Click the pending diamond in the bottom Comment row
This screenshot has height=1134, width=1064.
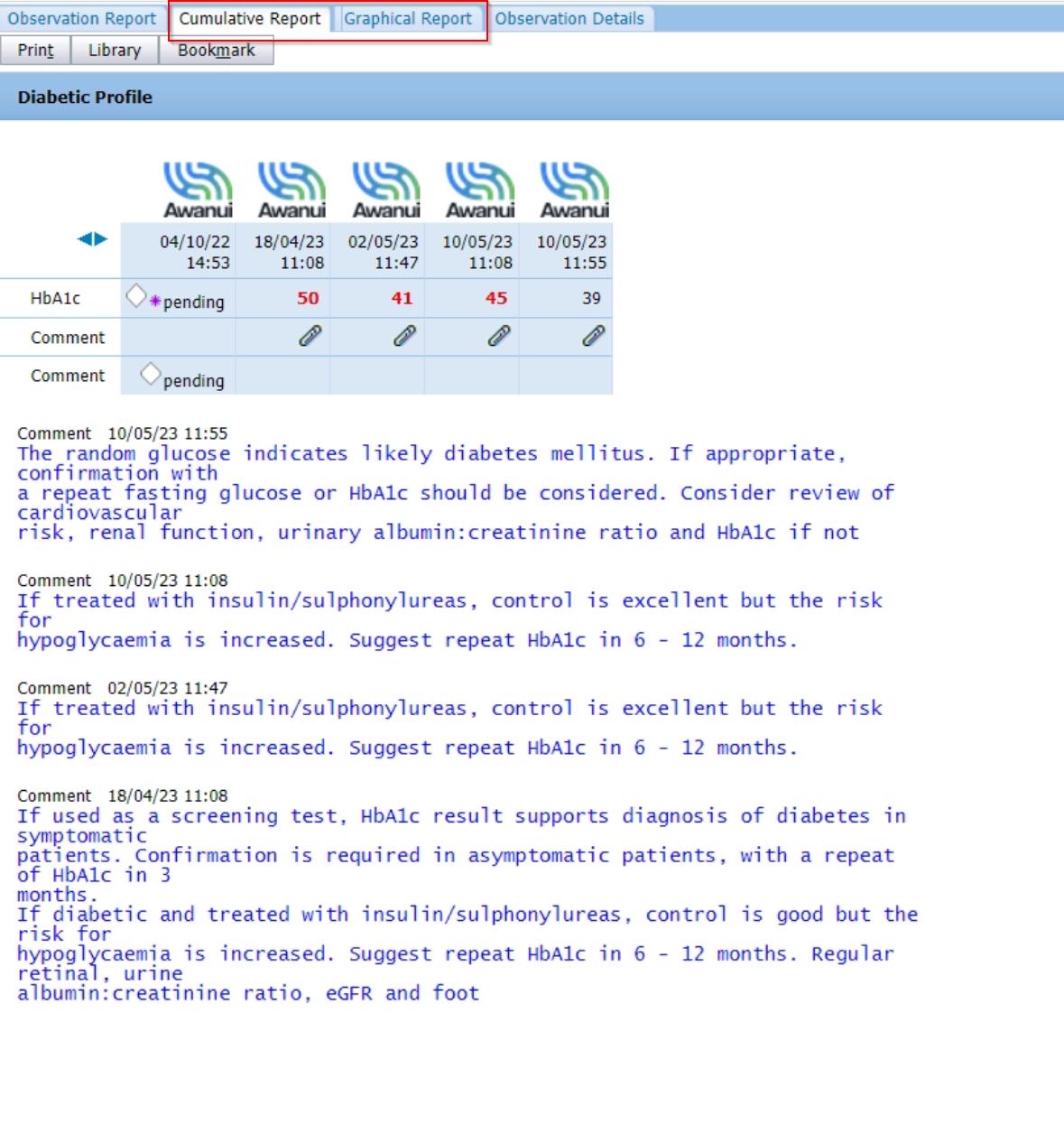pyautogui.click(x=150, y=372)
